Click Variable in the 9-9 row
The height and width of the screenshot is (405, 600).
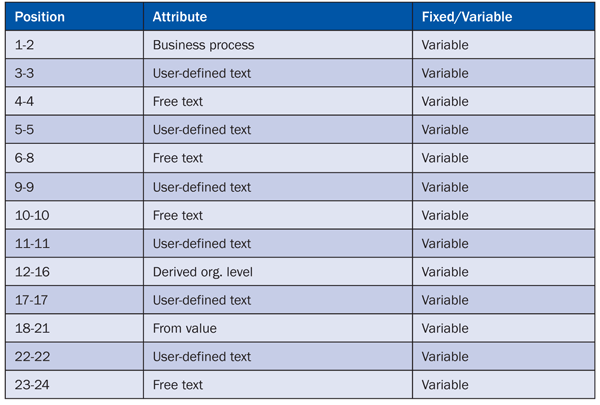pos(445,187)
